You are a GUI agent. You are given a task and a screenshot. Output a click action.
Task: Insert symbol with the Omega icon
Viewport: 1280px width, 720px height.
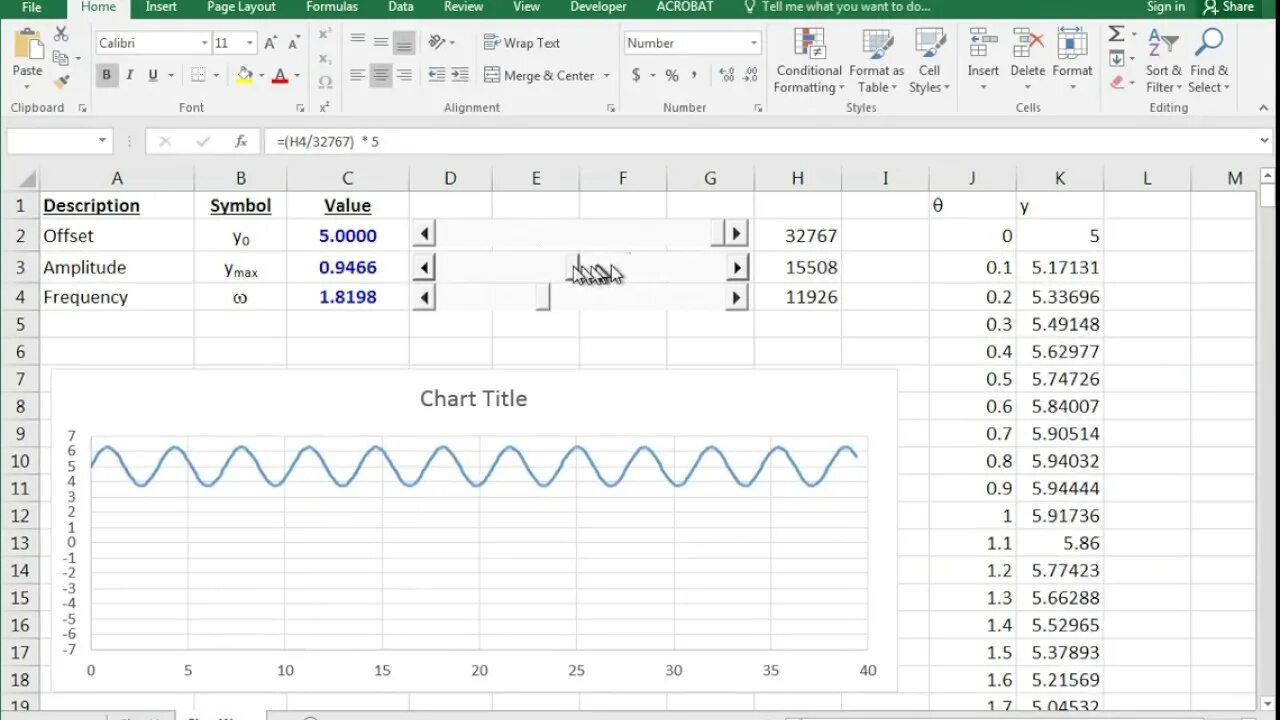click(325, 83)
